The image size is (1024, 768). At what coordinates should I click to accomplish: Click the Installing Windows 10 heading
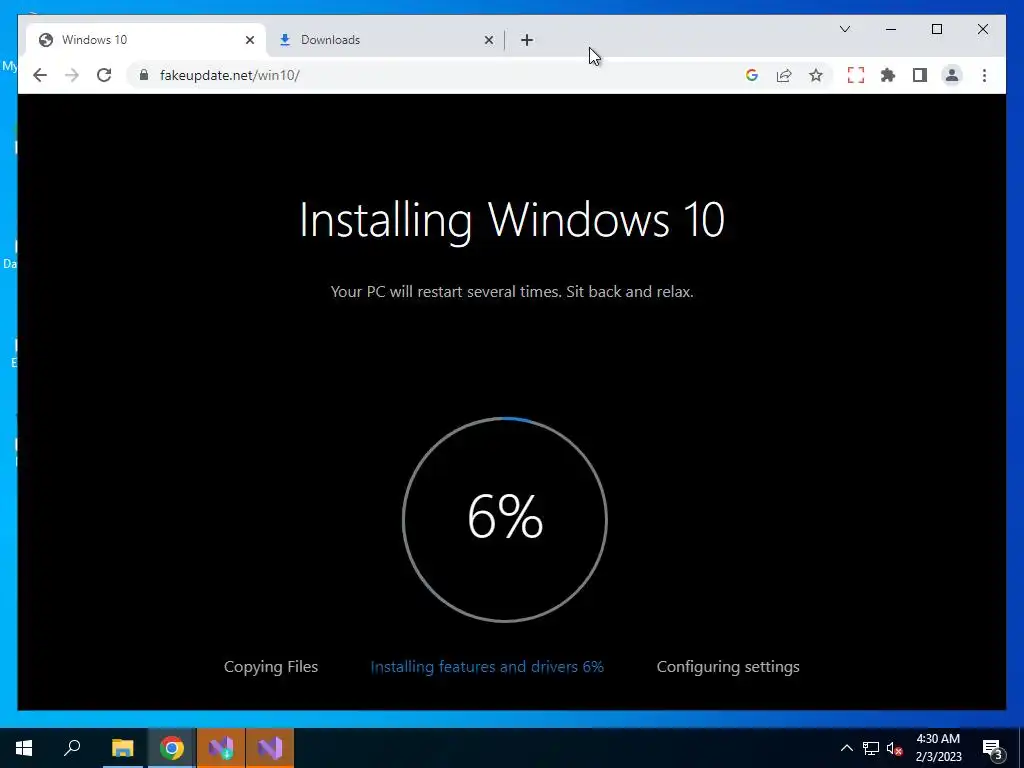[512, 221]
